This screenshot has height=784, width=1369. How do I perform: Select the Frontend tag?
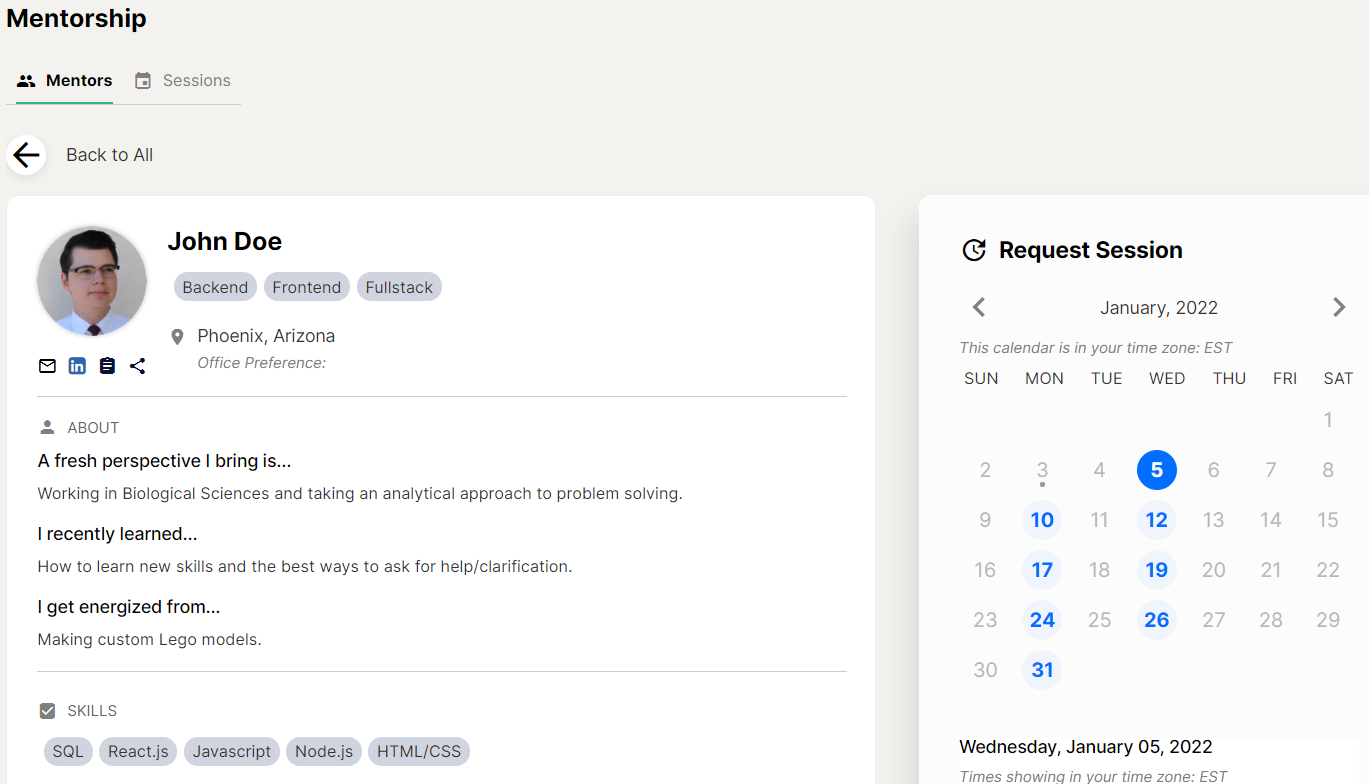tap(306, 287)
